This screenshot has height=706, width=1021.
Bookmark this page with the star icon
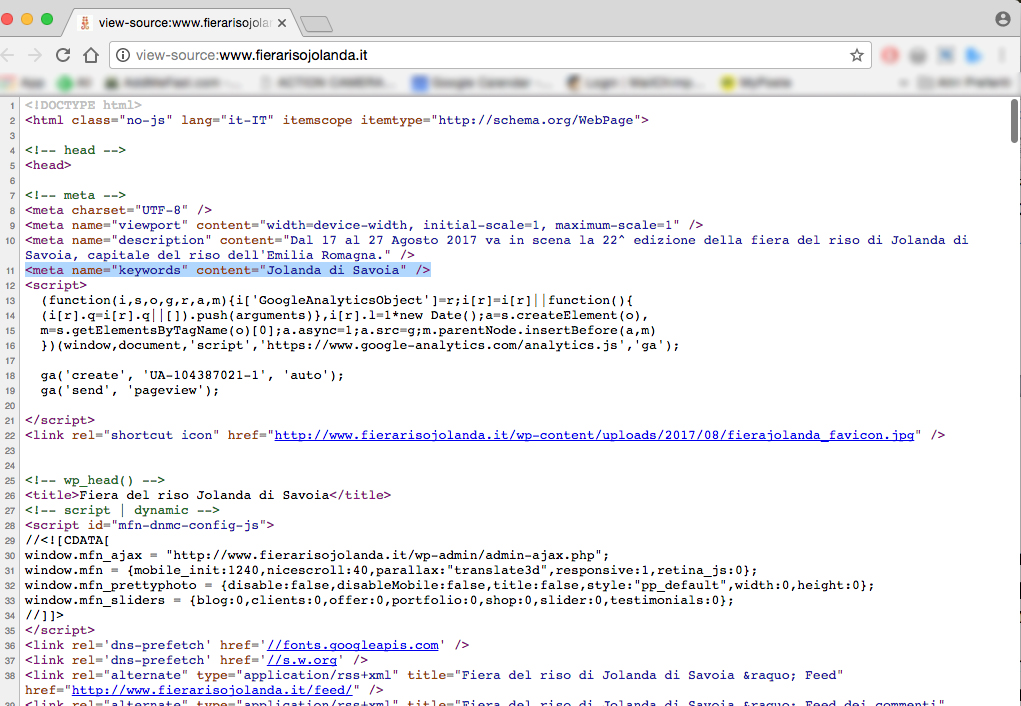857,55
